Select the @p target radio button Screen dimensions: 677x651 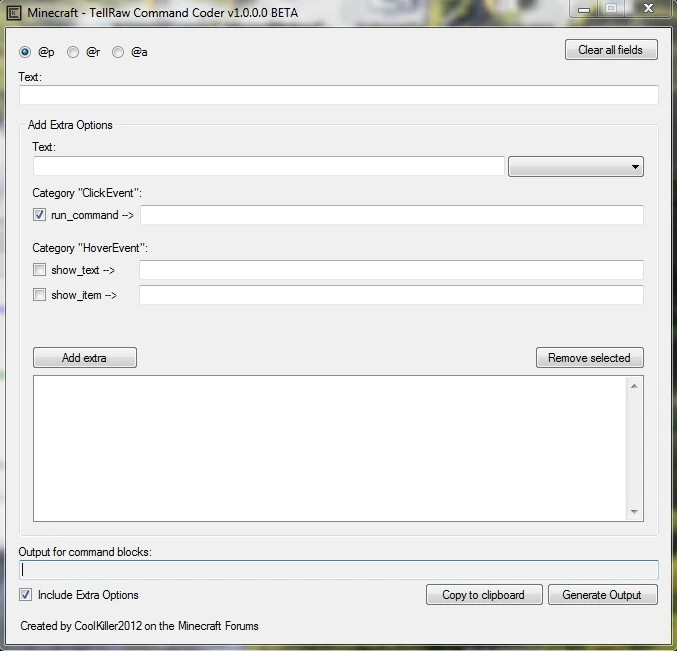(25, 52)
